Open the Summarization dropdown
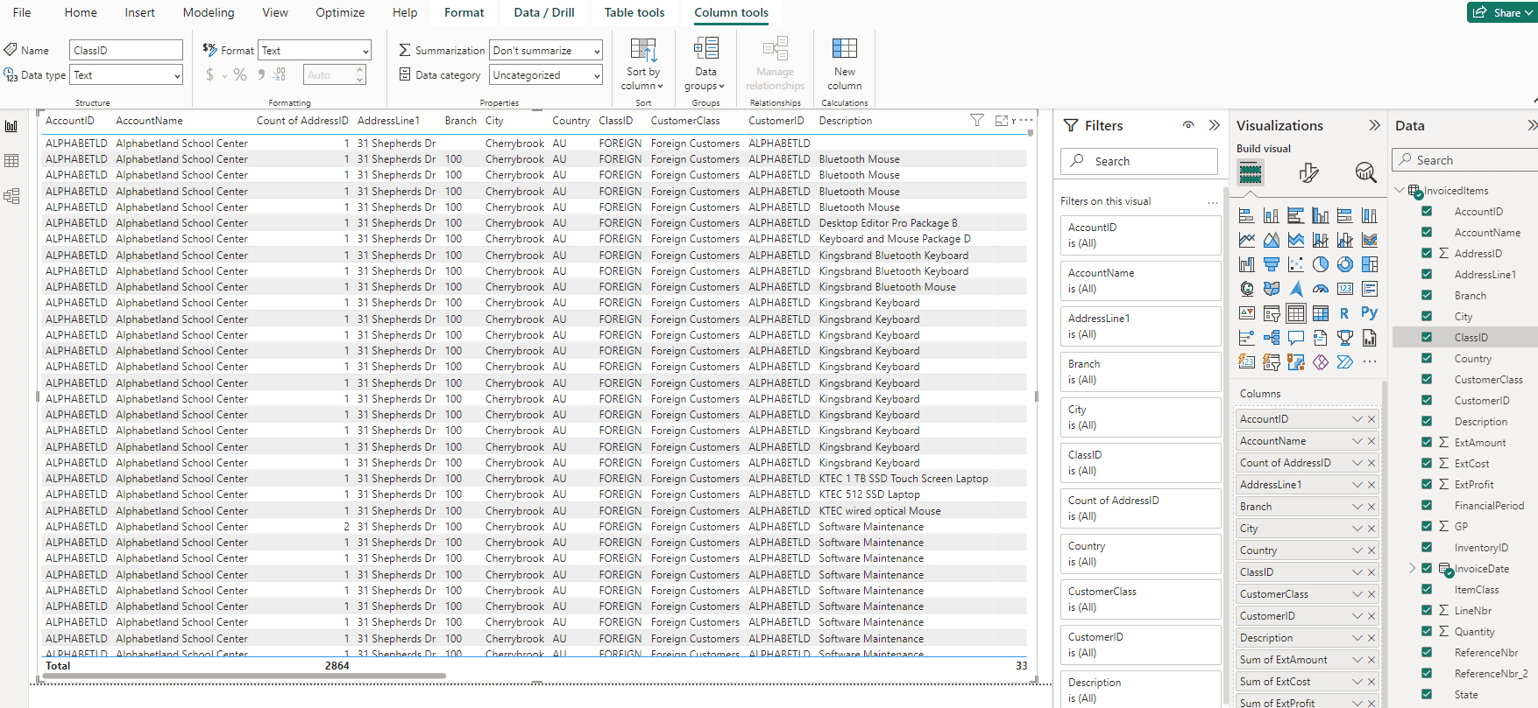 (x=546, y=50)
